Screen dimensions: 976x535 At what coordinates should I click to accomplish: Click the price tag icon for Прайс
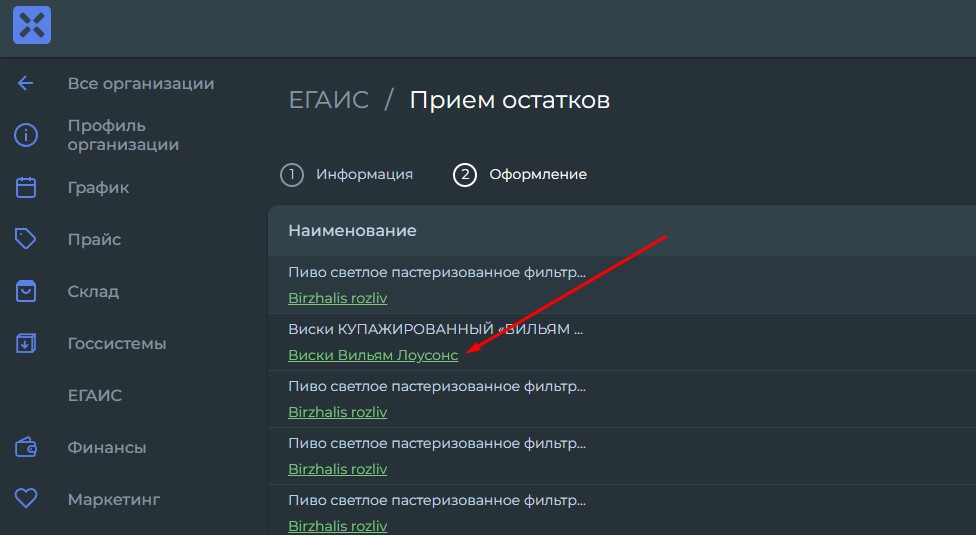click(26, 239)
